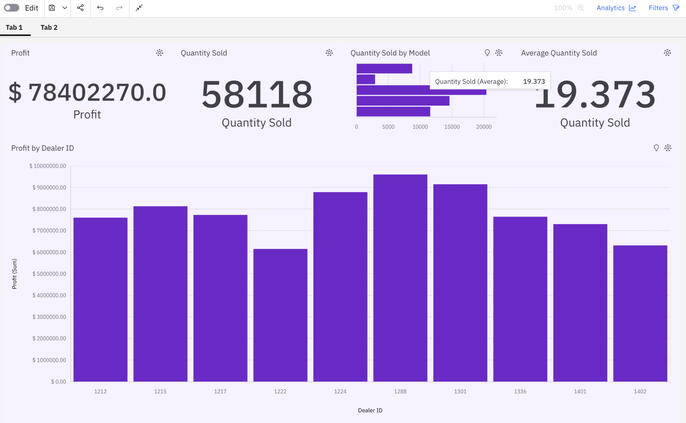Click the Share icon
686x423 pixels.
point(80,8)
